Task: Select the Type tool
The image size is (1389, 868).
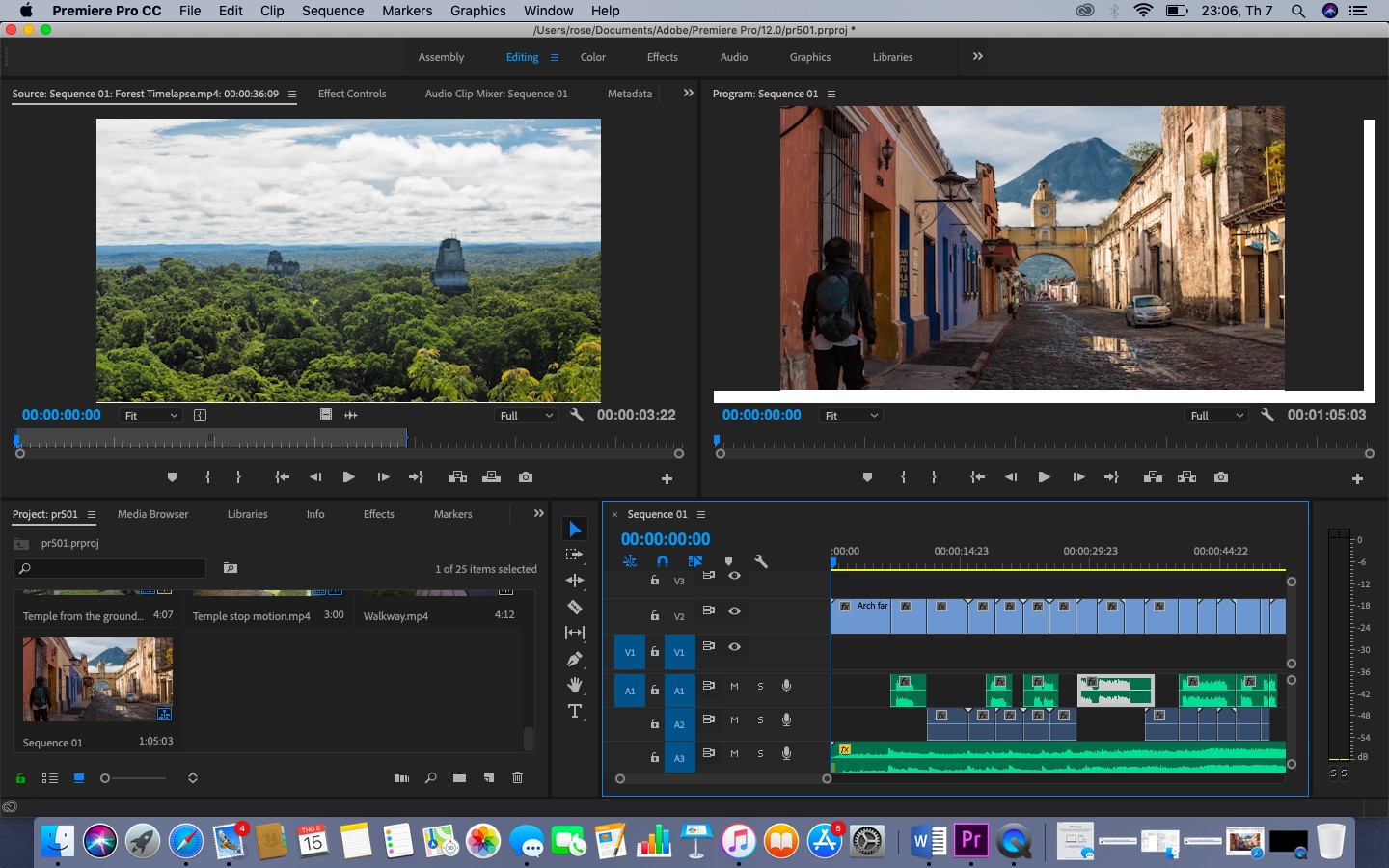Action: 575,711
